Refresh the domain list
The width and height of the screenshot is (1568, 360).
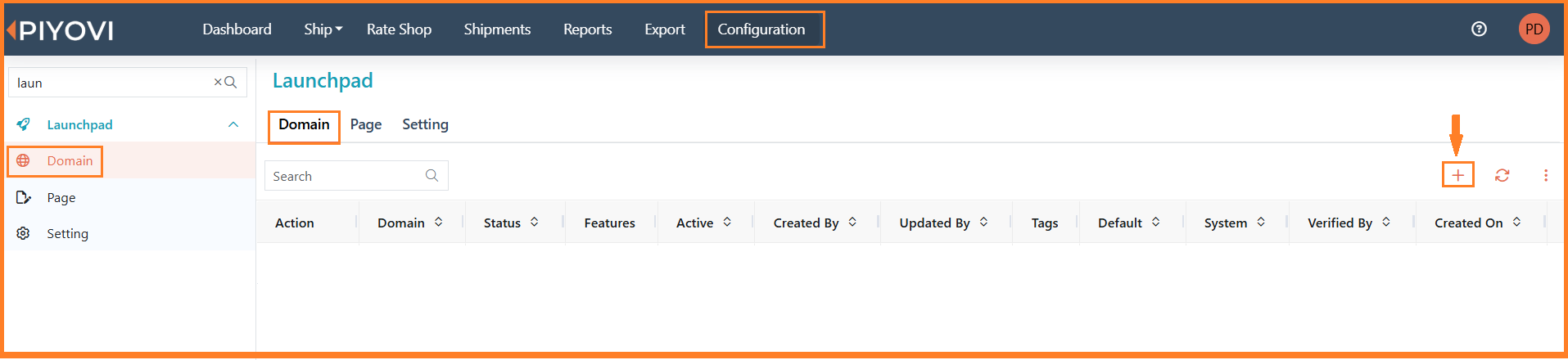coord(1502,175)
